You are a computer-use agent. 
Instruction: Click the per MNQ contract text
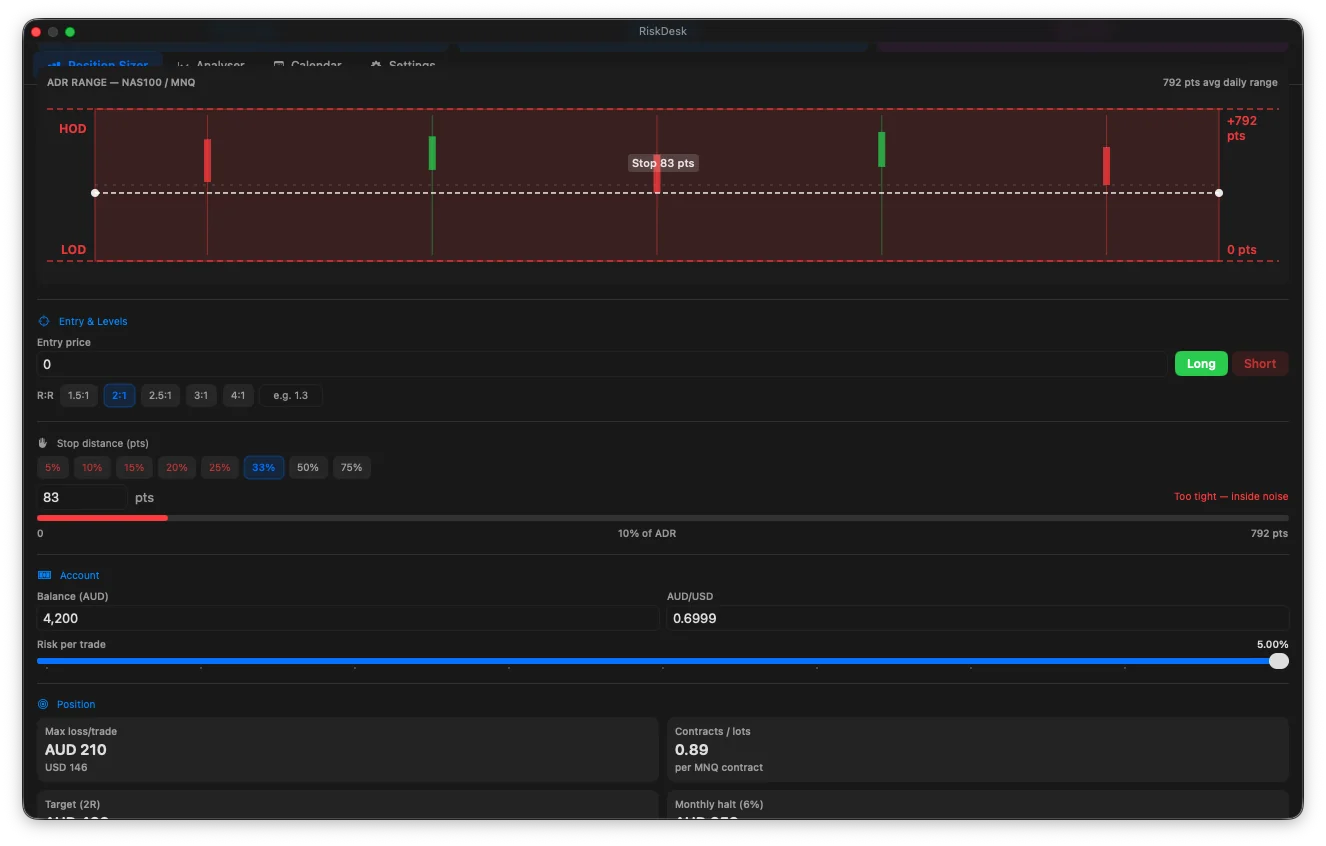(719, 768)
